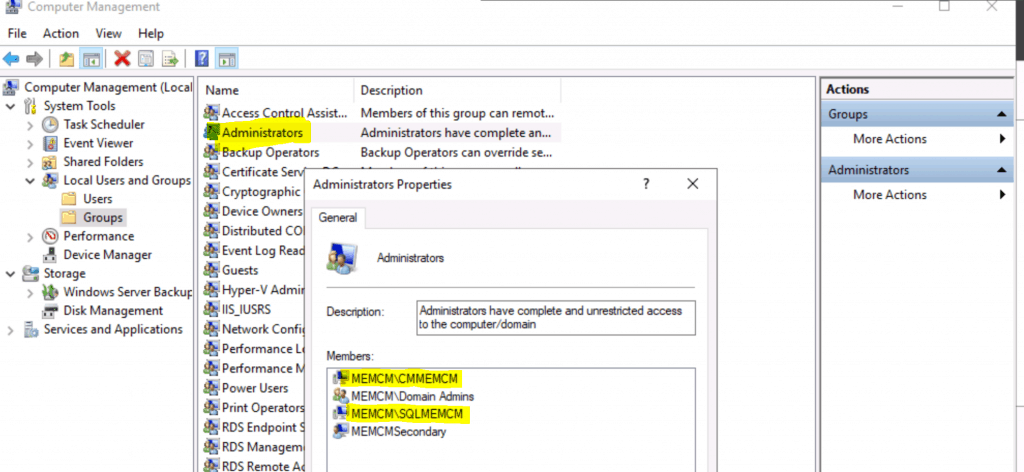Select the MEMCM\CMMEMCM member
The image size is (1024, 472).
point(405,378)
